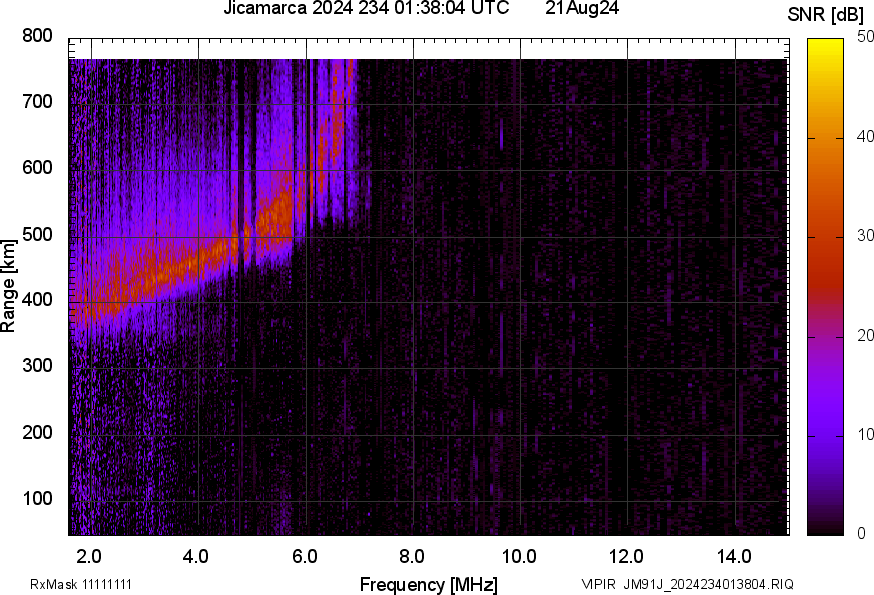Click the range tick label '100'

point(37,498)
